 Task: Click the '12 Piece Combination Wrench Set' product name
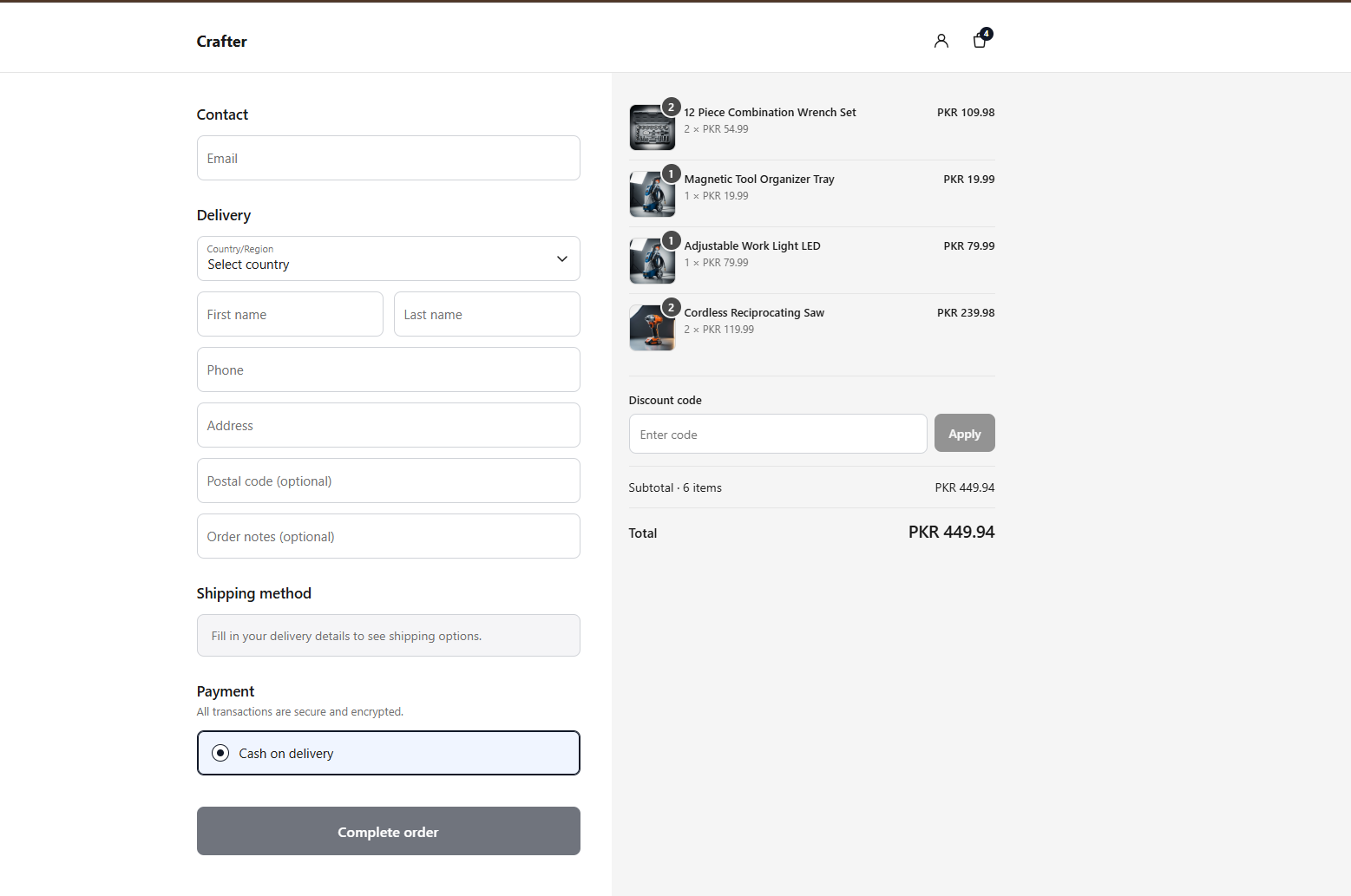point(770,113)
